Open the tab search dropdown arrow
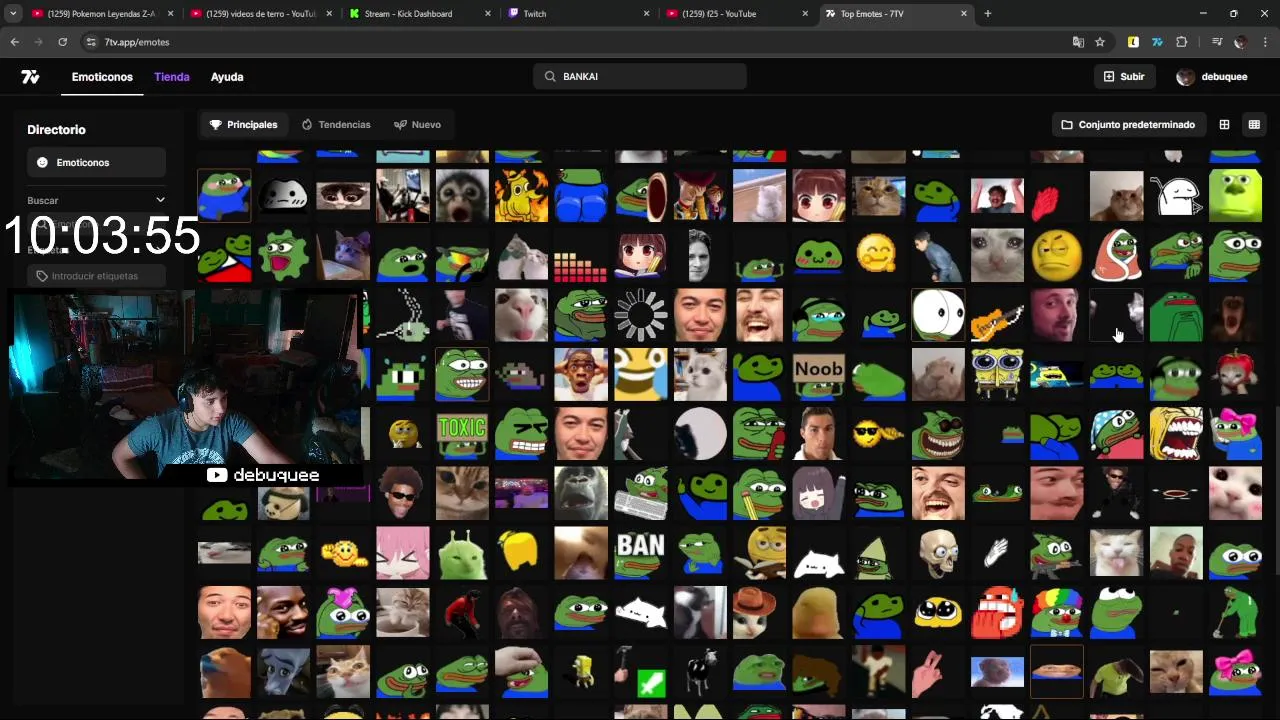Screen dimensions: 1280x720 pos(13,14)
